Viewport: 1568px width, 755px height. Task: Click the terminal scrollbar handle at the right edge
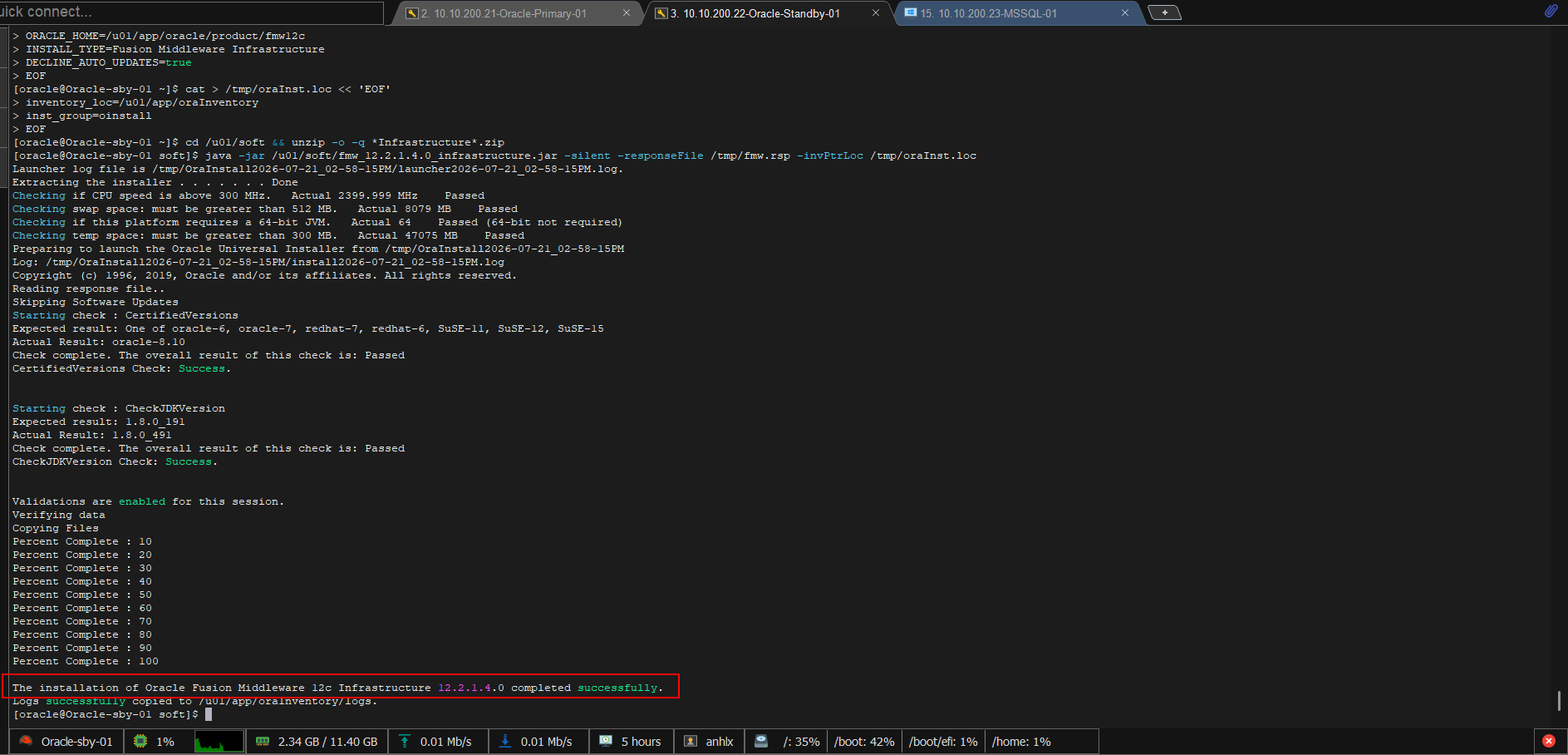1558,701
